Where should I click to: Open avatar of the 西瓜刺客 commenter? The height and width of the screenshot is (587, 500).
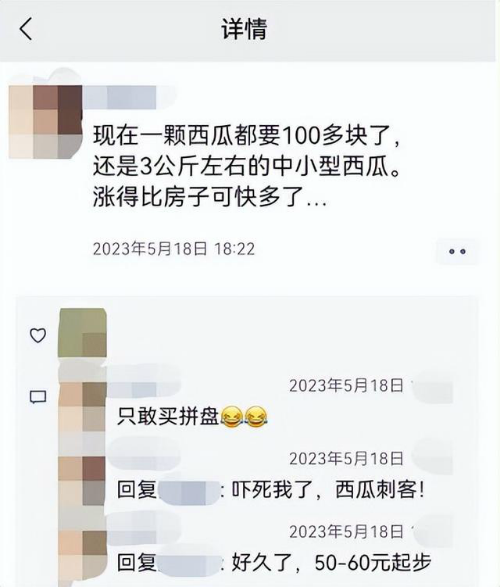coord(82,481)
